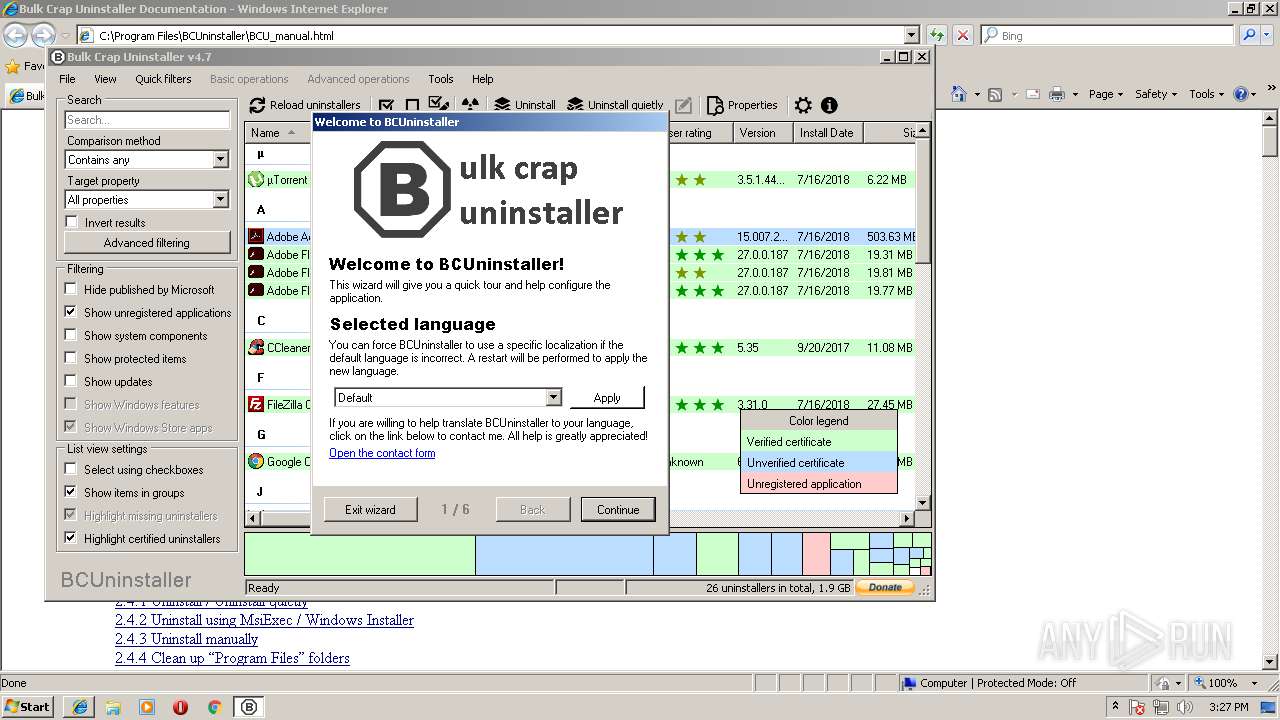This screenshot has height=720, width=1280.
Task: Open settings via the gear icon
Action: (x=803, y=105)
